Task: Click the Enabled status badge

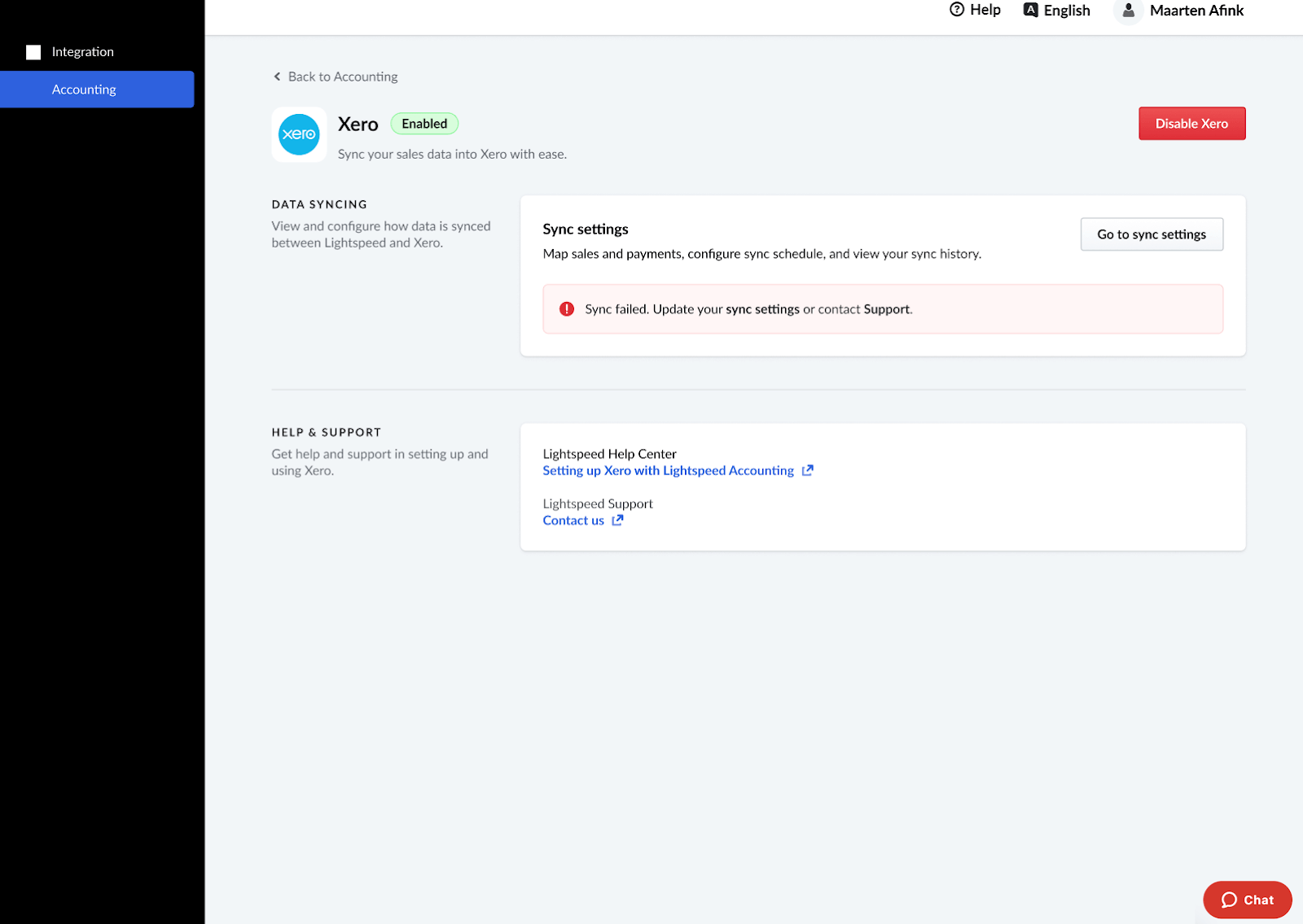Action: (423, 123)
